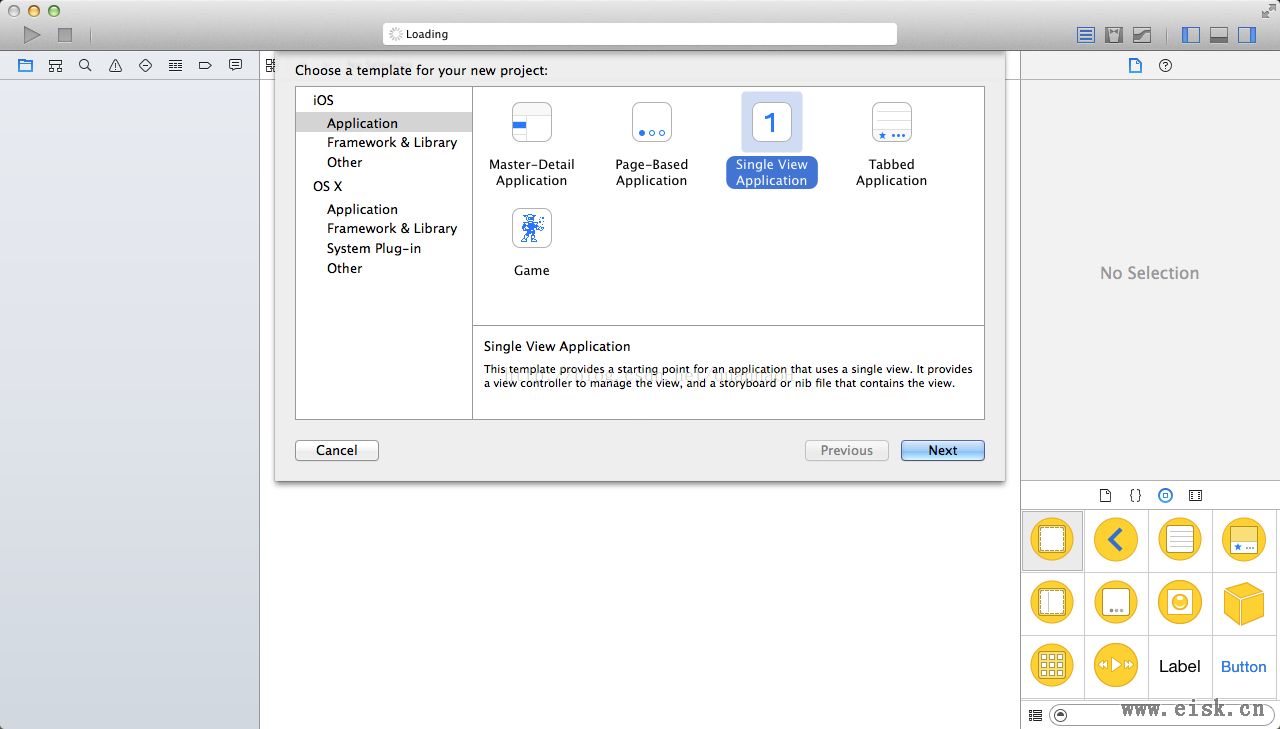Select the Navigation Controller library object
Image resolution: width=1280 pixels, height=729 pixels.
tap(1116, 540)
